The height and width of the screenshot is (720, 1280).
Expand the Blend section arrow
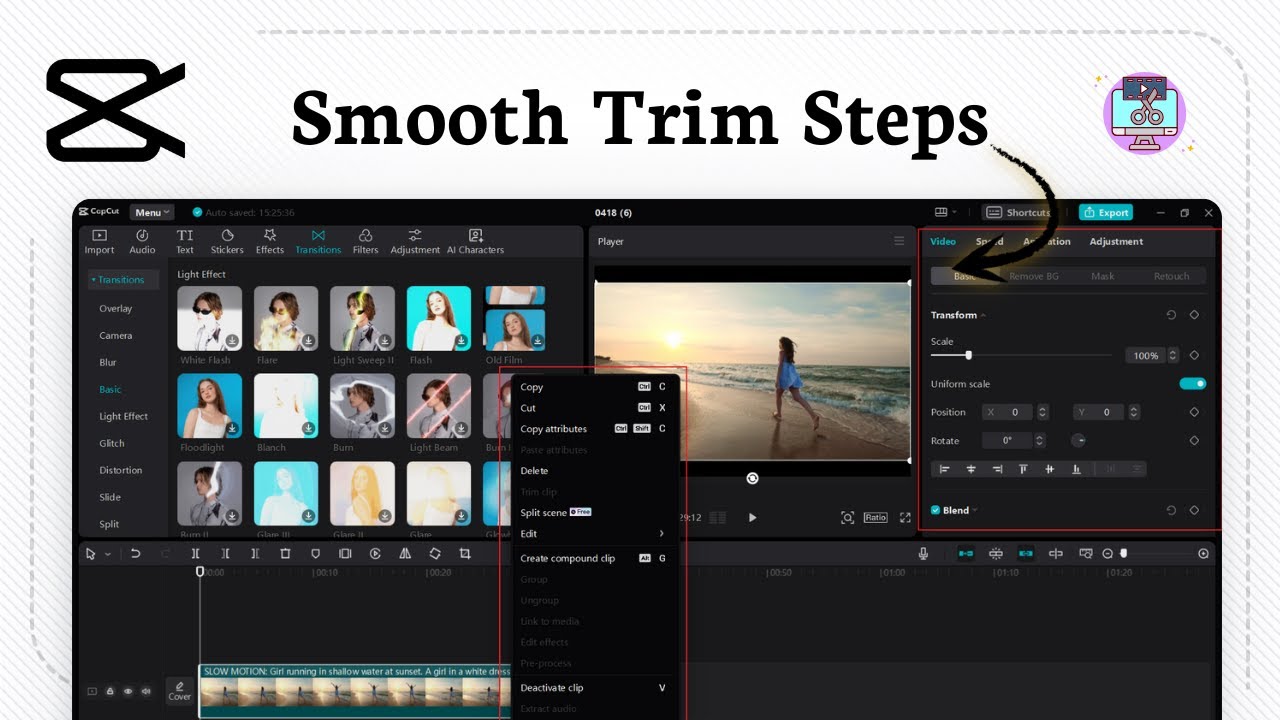(975, 510)
